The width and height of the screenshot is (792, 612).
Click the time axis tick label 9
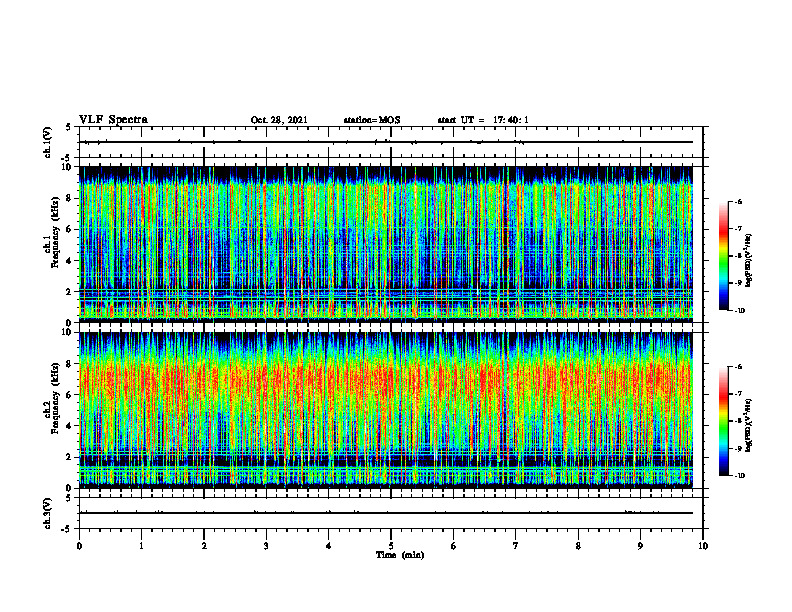coord(640,546)
